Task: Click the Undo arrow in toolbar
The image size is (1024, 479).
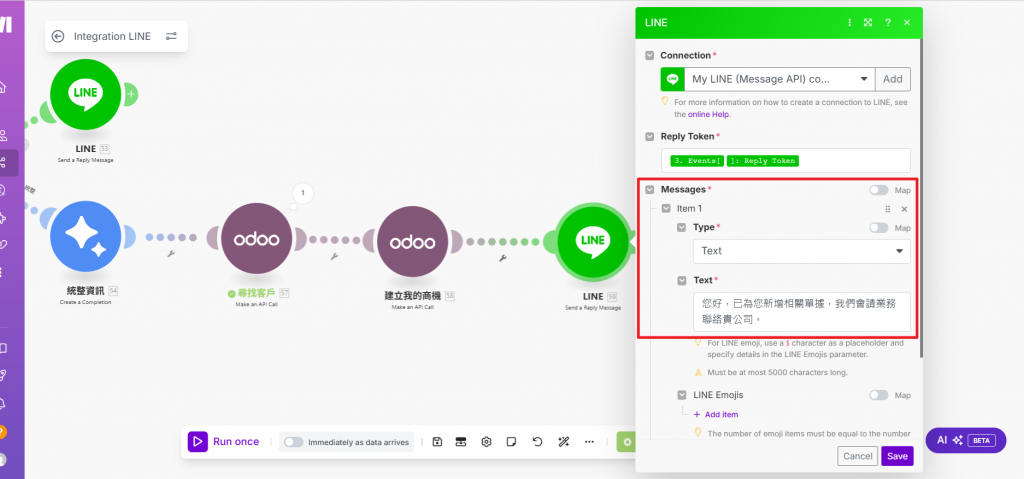Action: click(537, 442)
